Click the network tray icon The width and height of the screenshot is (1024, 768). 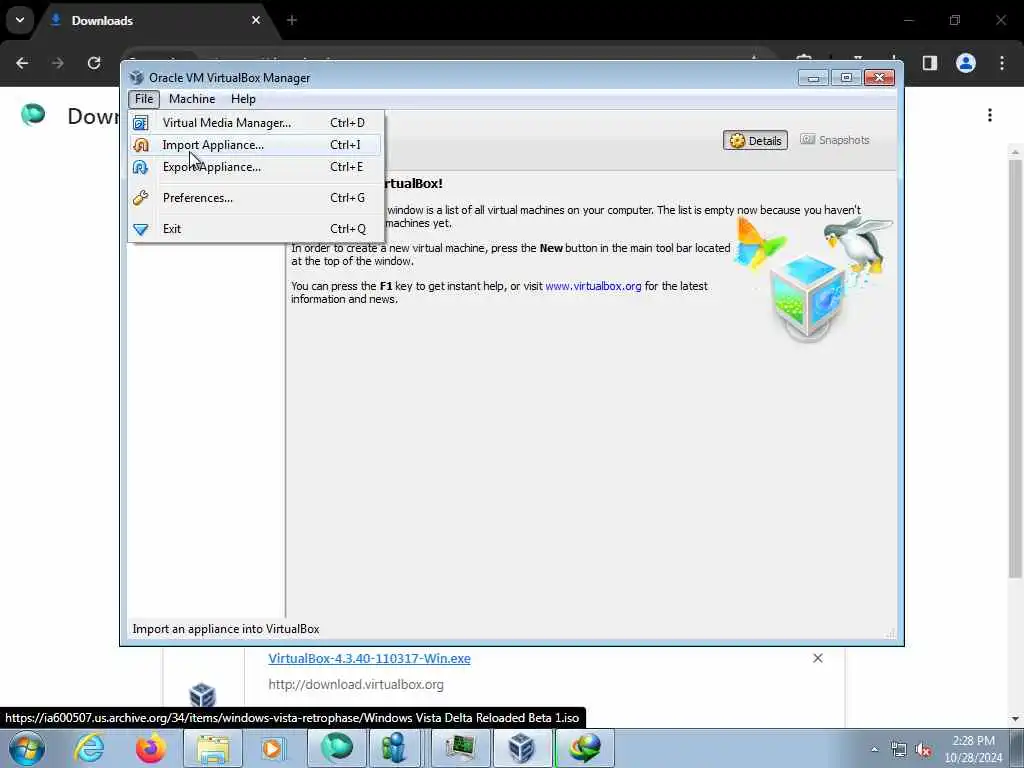click(899, 750)
